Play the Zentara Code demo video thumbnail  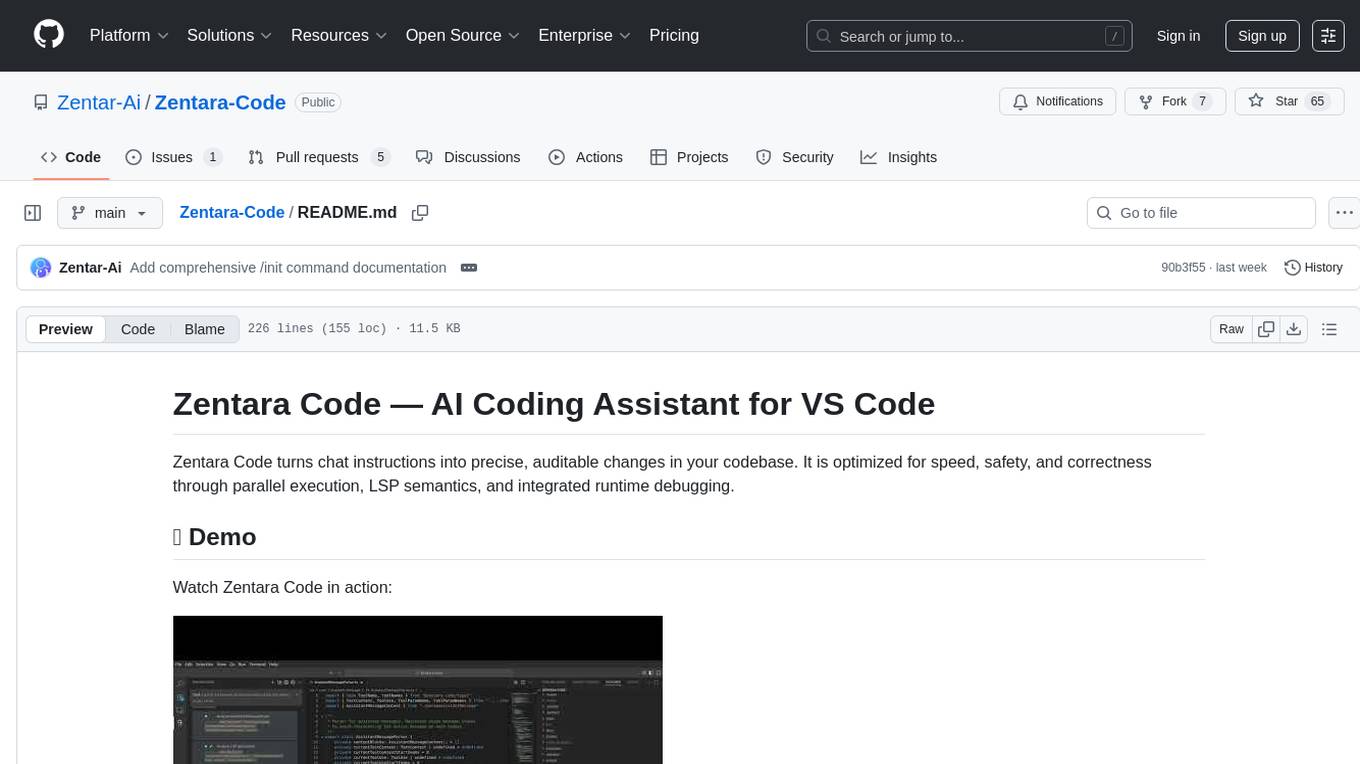click(418, 690)
